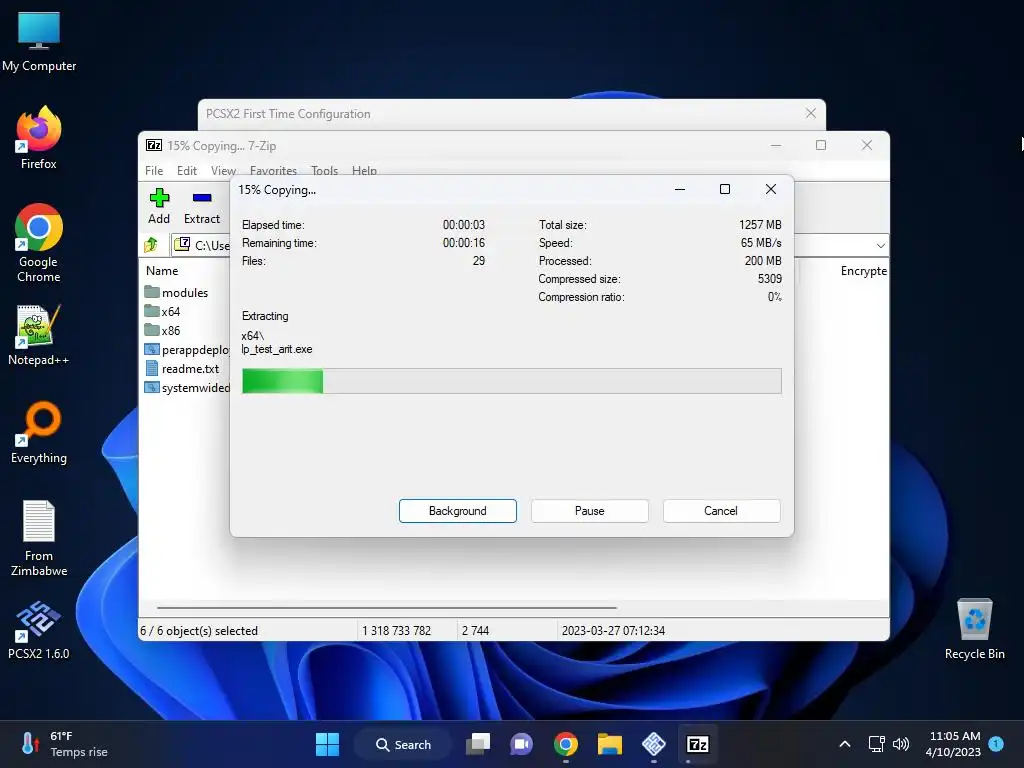Open Firefox desktop shortcut
The height and width of the screenshot is (768, 1024).
pos(39,138)
